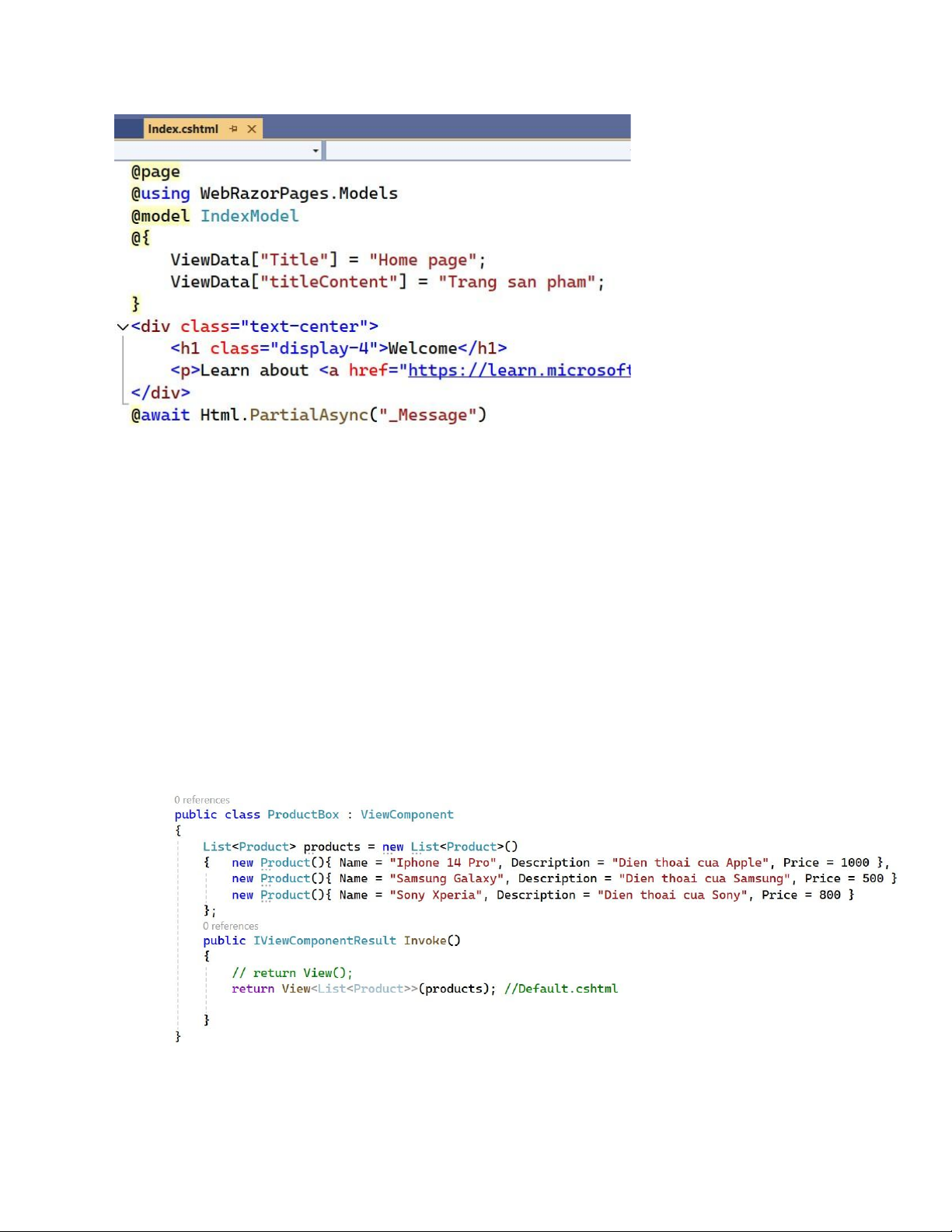The height and width of the screenshot is (1232, 952).
Task: Click the empty right navigation combo box
Action: (477, 151)
